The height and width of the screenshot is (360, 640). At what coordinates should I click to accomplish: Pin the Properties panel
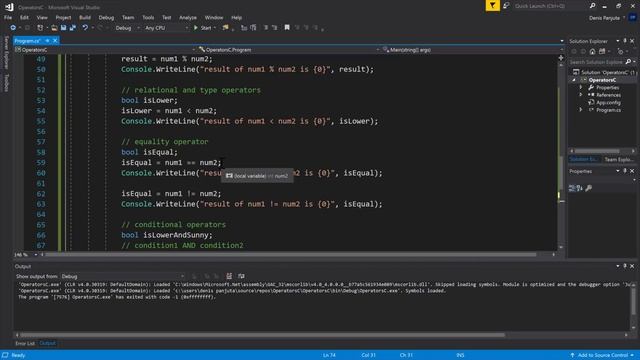[625, 171]
